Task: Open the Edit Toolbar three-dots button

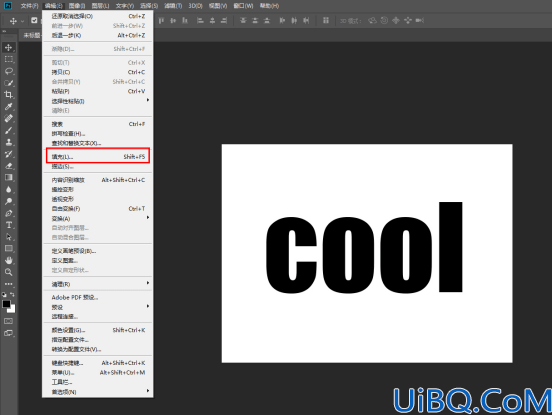Action: pyautogui.click(x=9, y=284)
